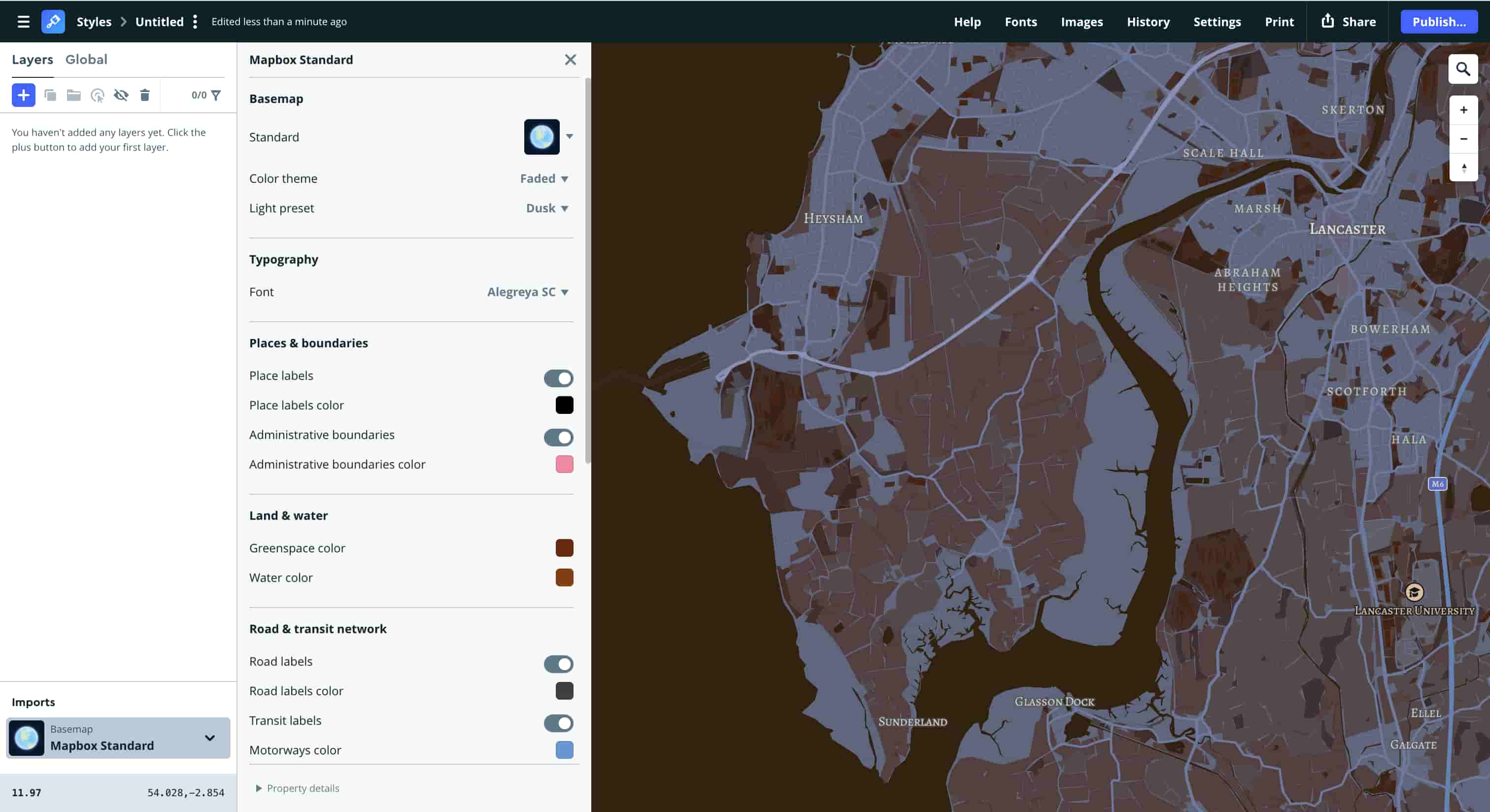Create a layer group with the folder icon
The image size is (1490, 812).
(x=73, y=95)
